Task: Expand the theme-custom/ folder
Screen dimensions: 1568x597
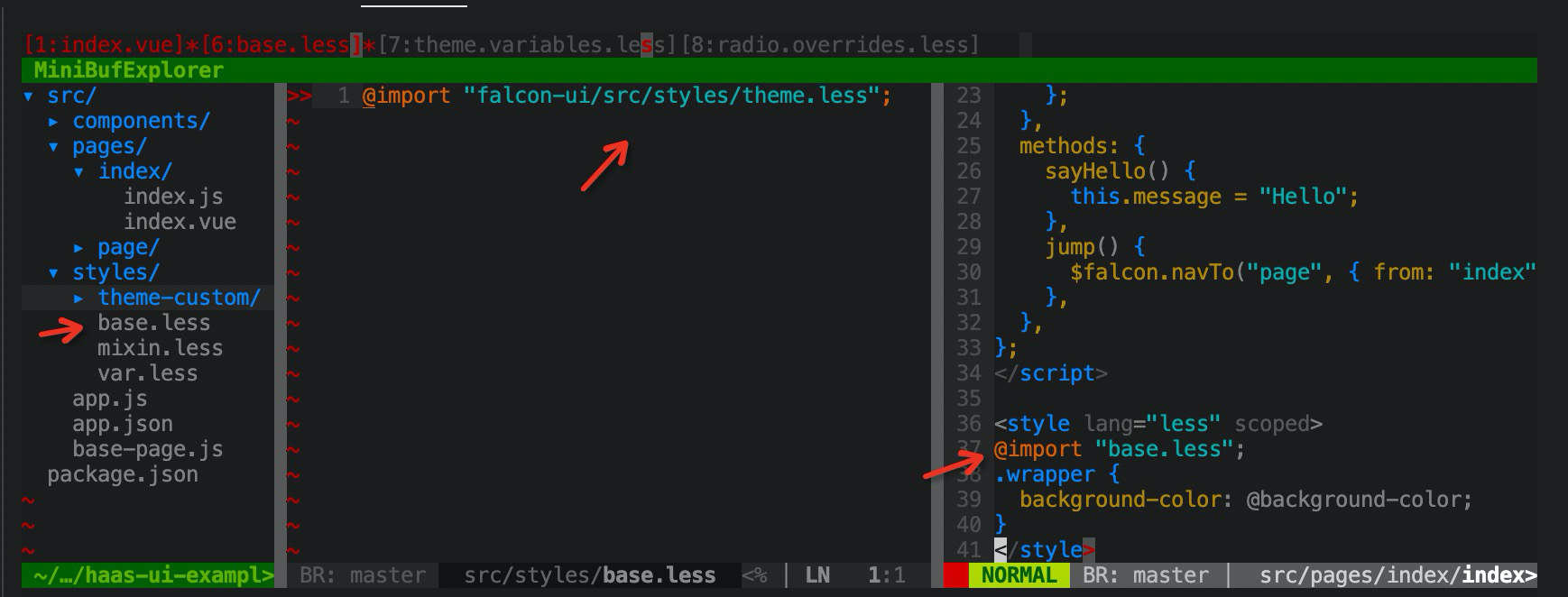Action: tap(79, 298)
